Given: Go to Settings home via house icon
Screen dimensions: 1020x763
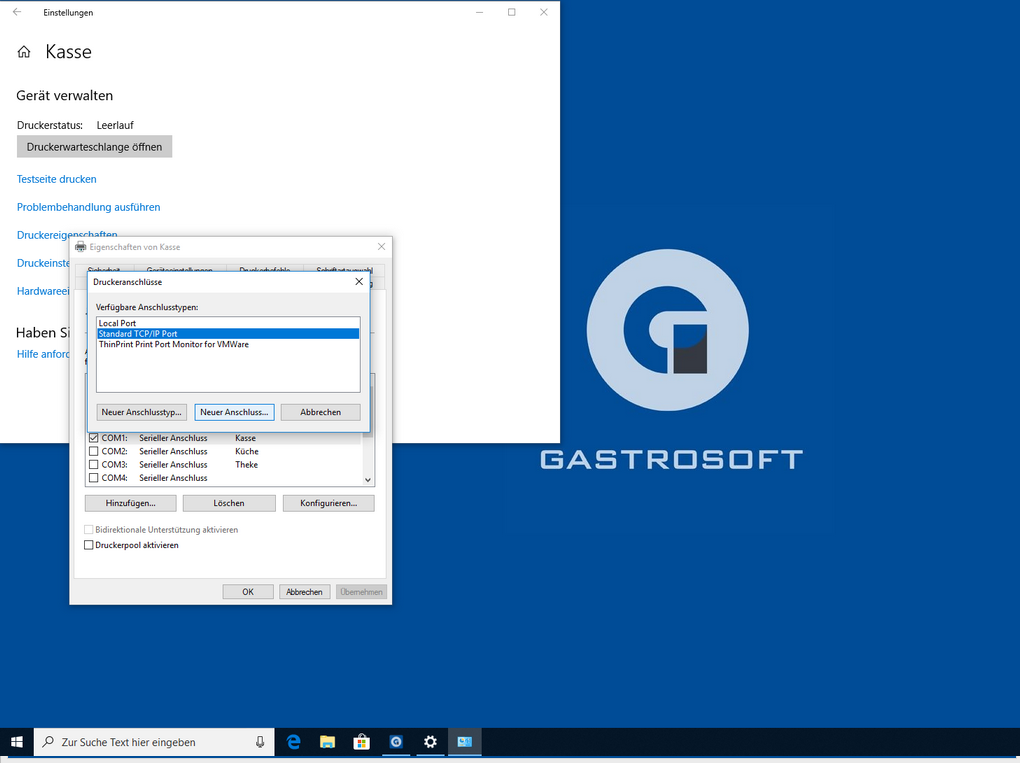Looking at the screenshot, I should coord(24,52).
